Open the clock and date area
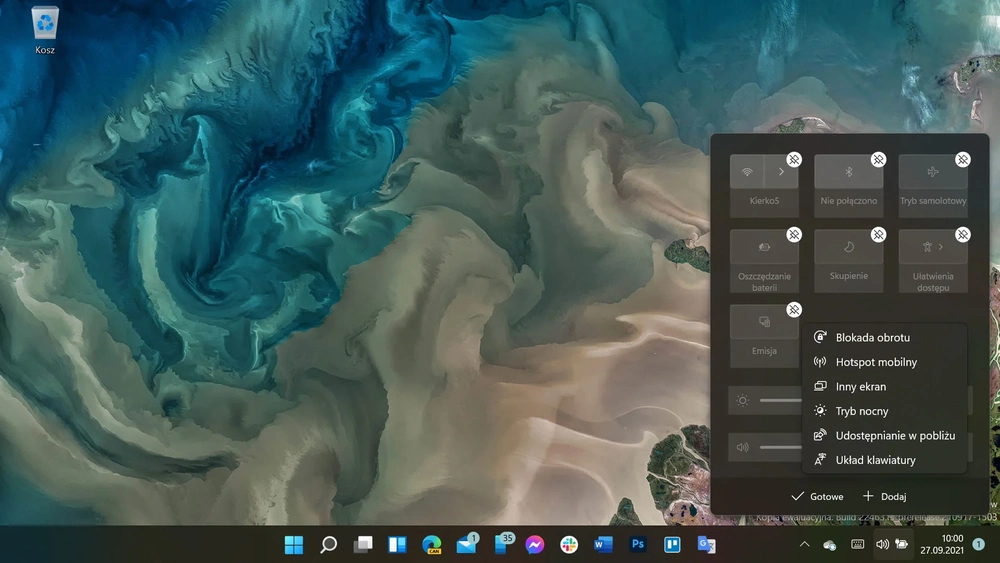 (x=941, y=545)
